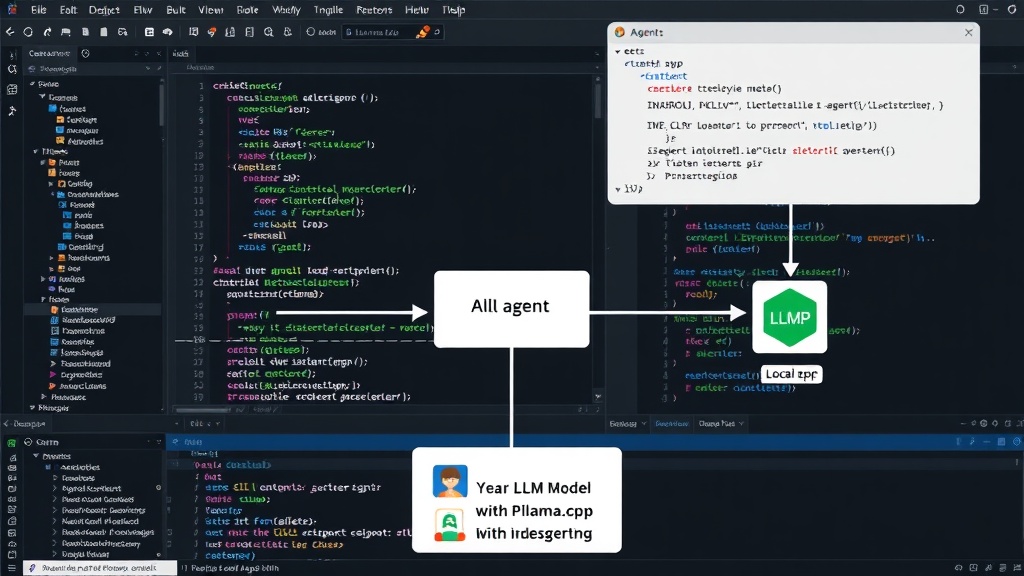Click the Alll agent box

tap(511, 309)
